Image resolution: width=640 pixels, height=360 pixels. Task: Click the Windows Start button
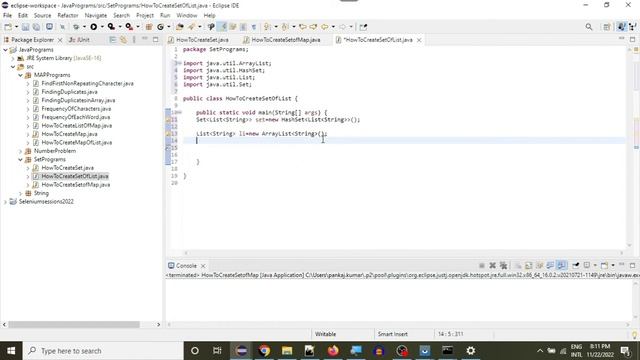pos(11,351)
